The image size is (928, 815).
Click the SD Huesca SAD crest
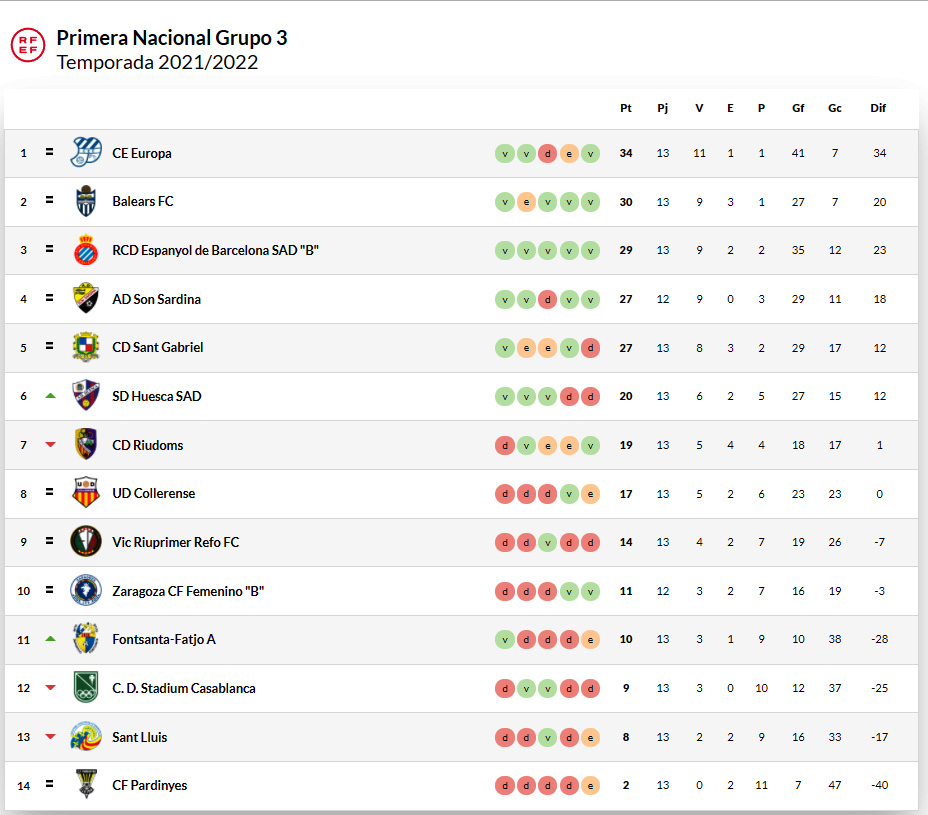click(86, 396)
